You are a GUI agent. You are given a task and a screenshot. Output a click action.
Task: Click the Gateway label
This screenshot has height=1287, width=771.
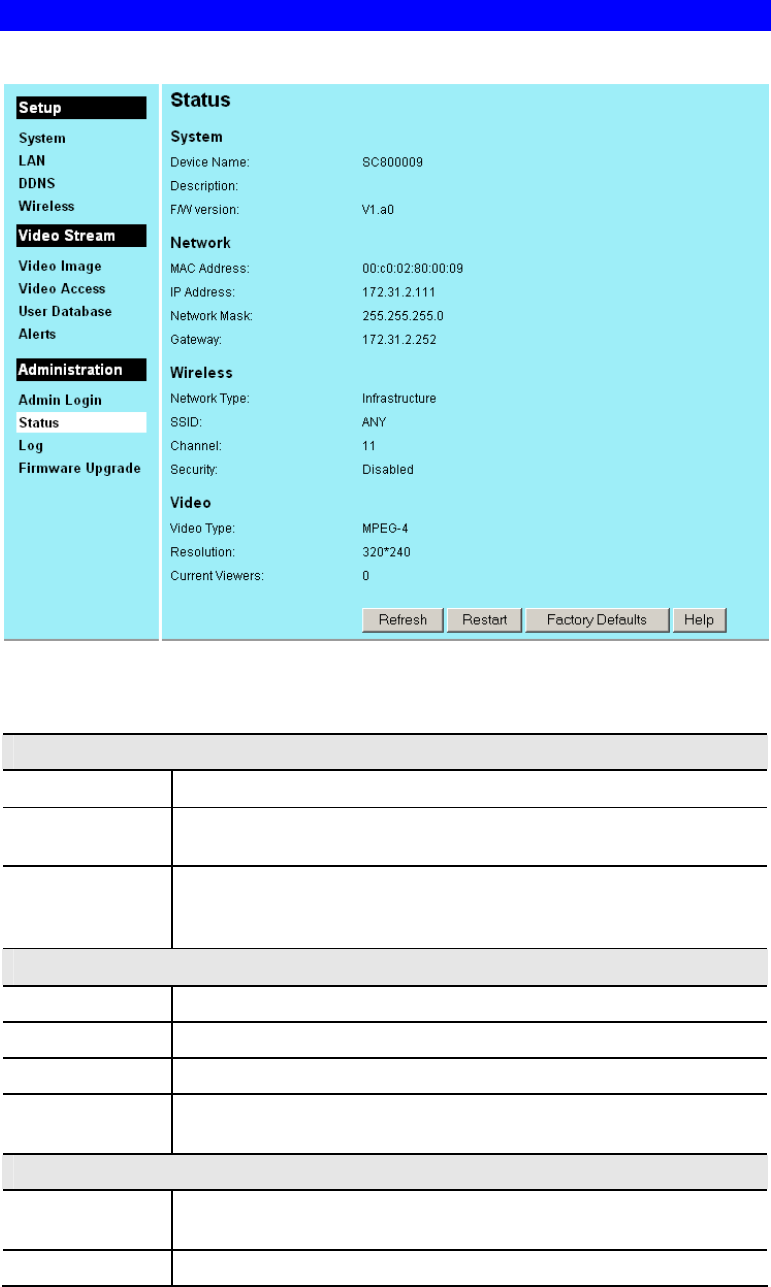pos(195,340)
